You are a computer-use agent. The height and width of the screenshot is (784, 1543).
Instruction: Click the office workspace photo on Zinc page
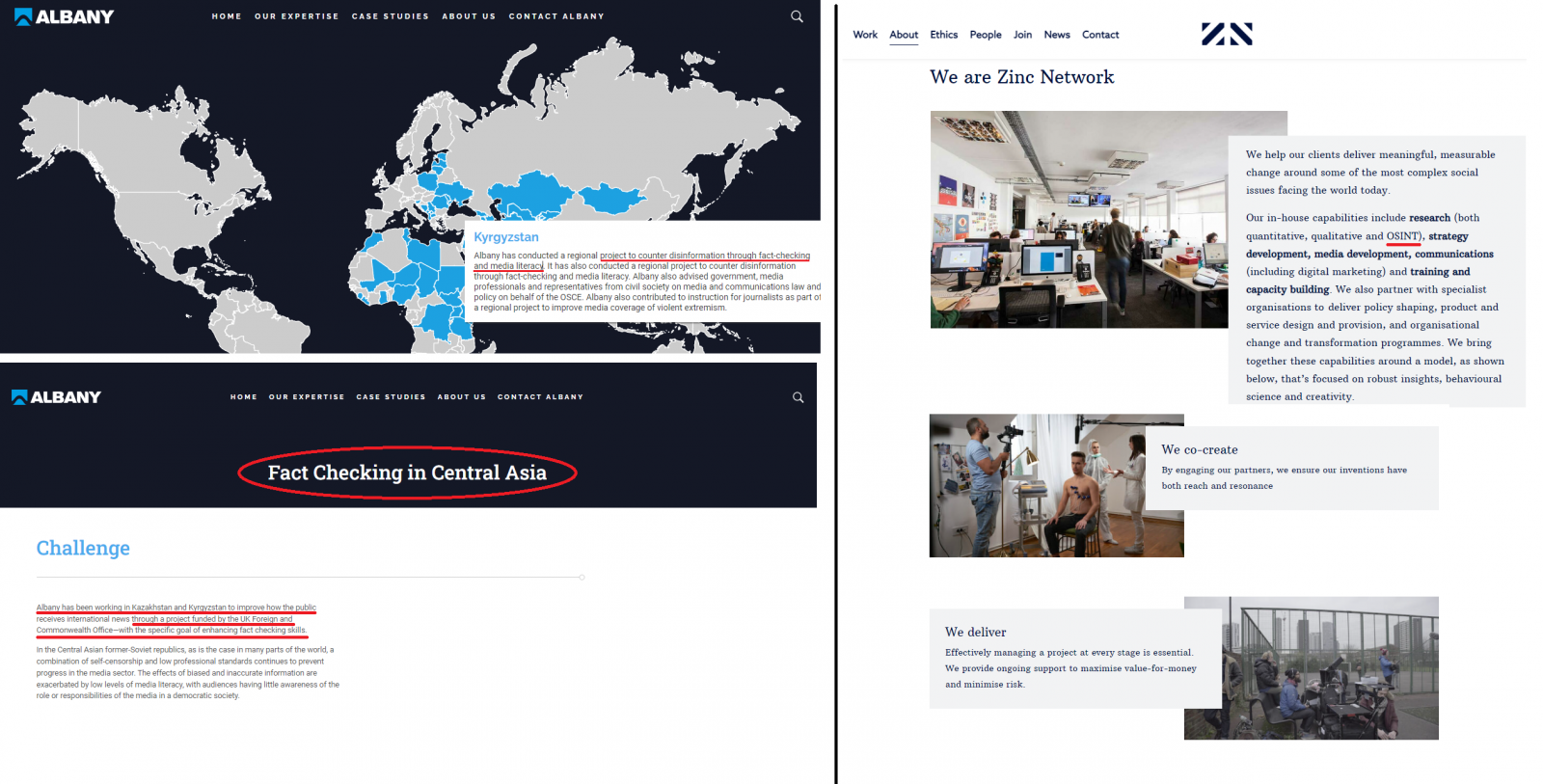tap(1078, 220)
